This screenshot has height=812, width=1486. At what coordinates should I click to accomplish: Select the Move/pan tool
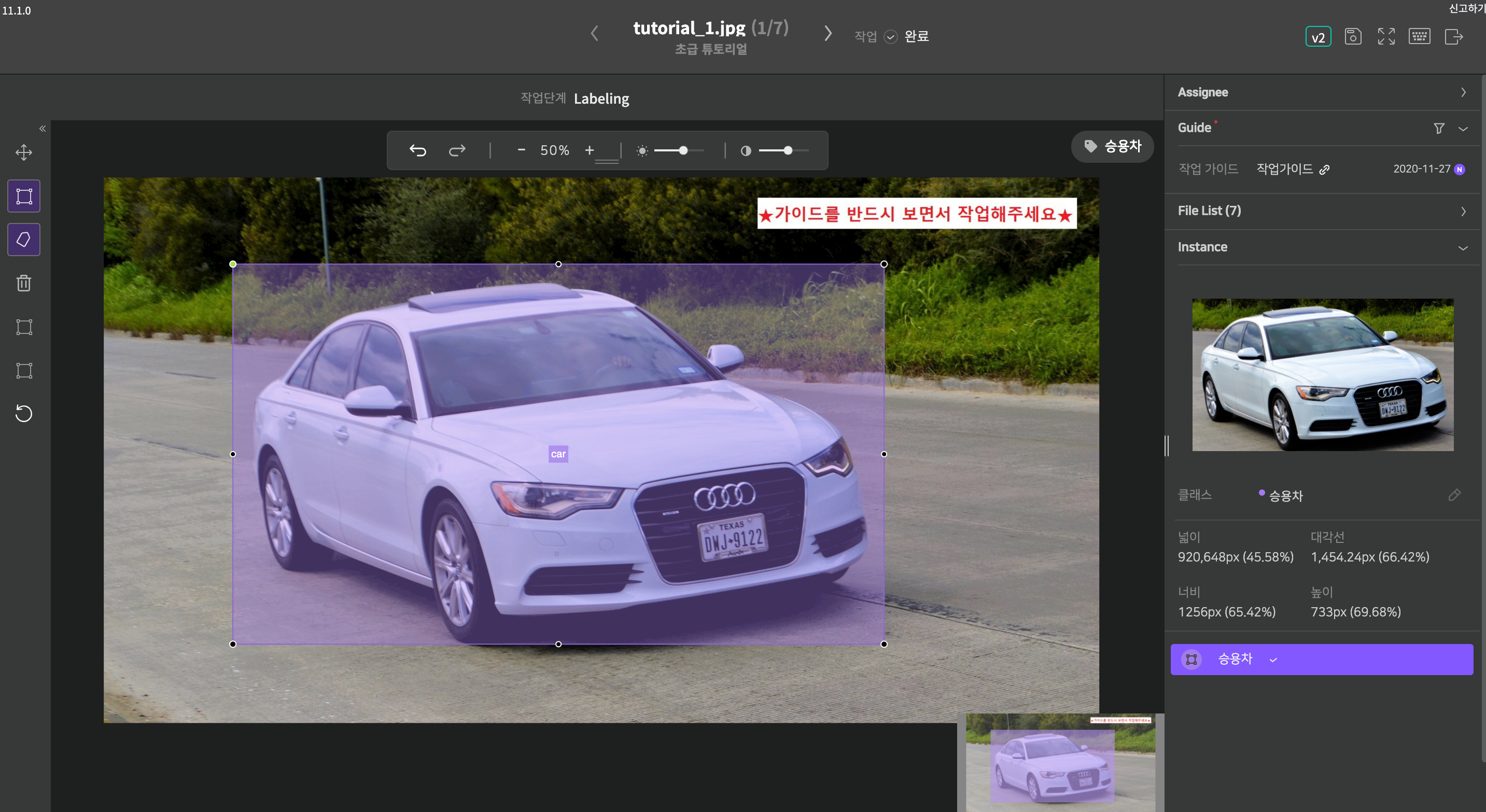pos(24,152)
